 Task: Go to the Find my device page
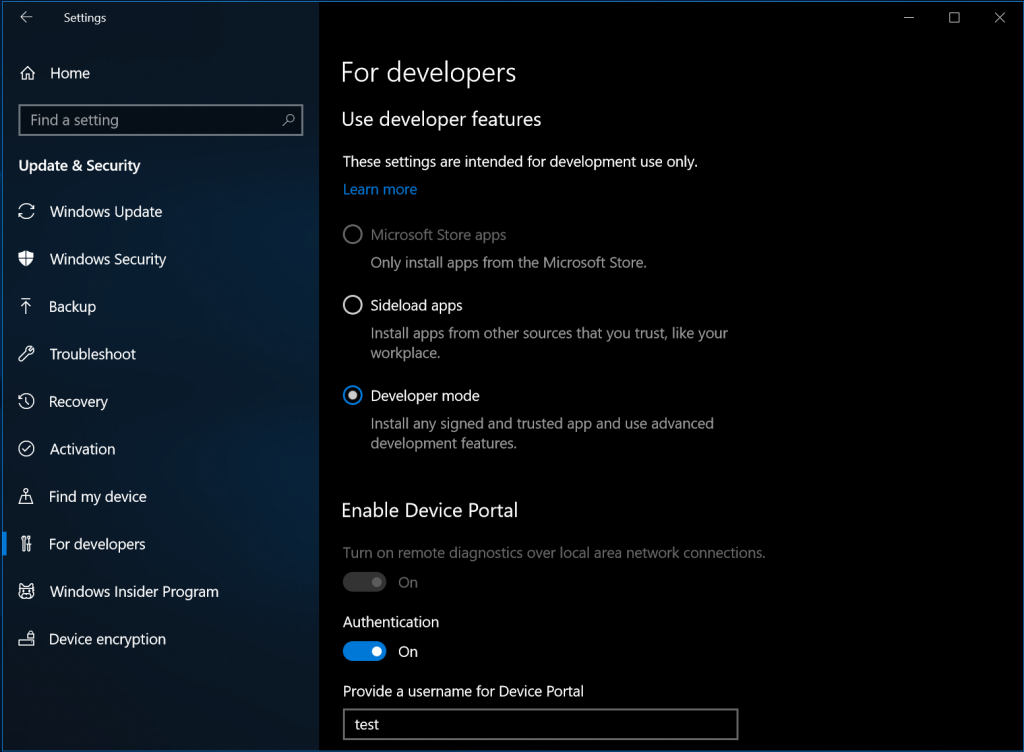[97, 497]
